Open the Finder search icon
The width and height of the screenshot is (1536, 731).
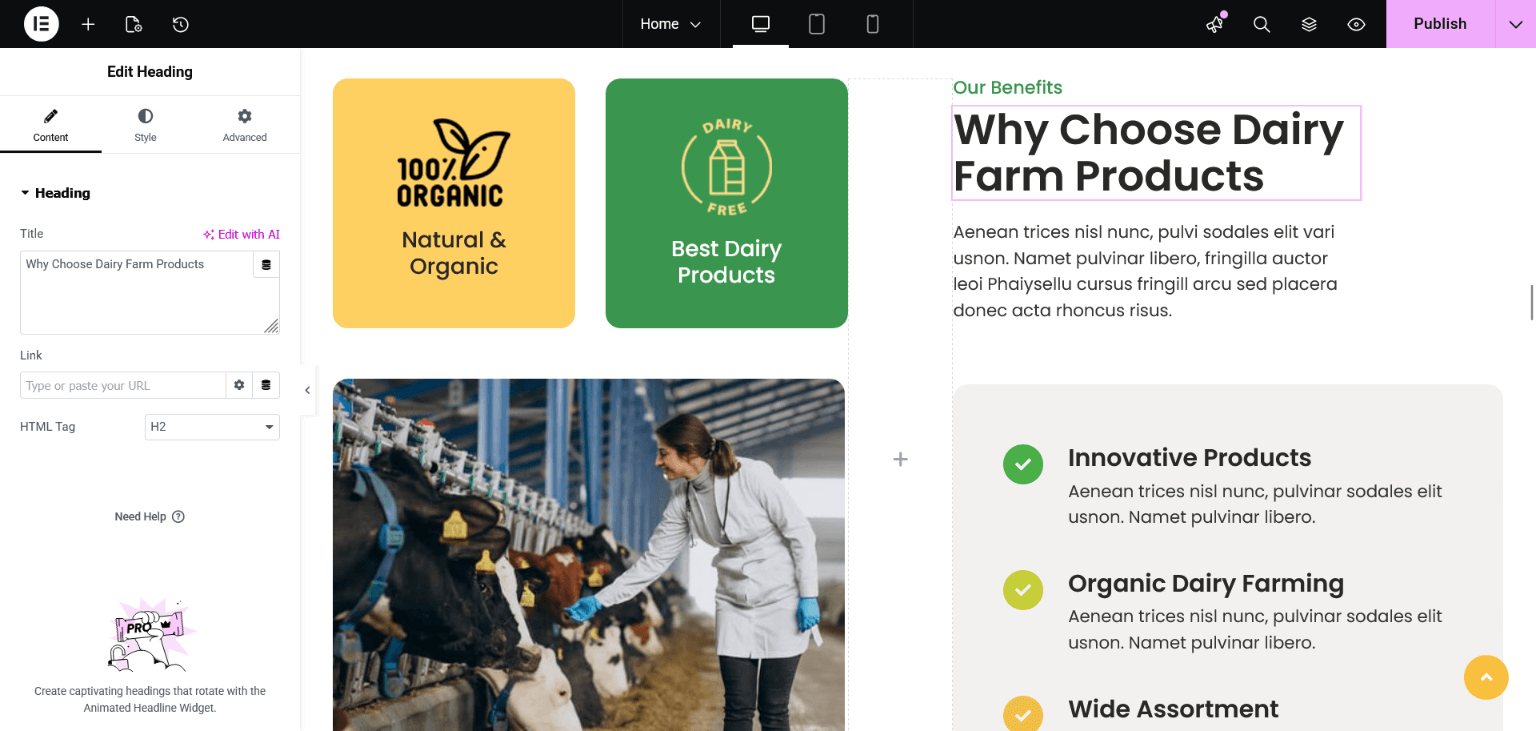click(x=1262, y=24)
